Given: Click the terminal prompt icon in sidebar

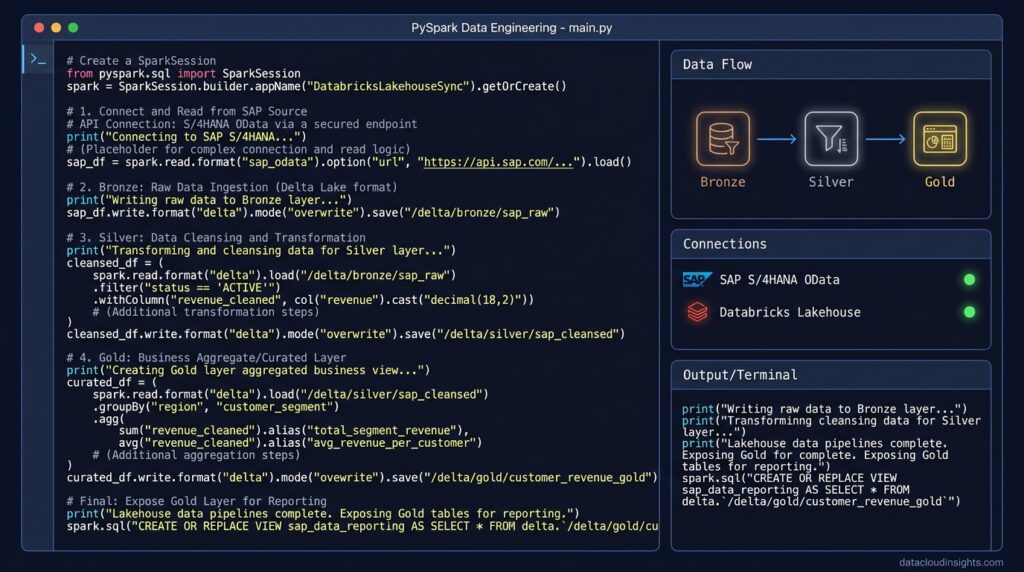Looking at the screenshot, I should coord(38,60).
